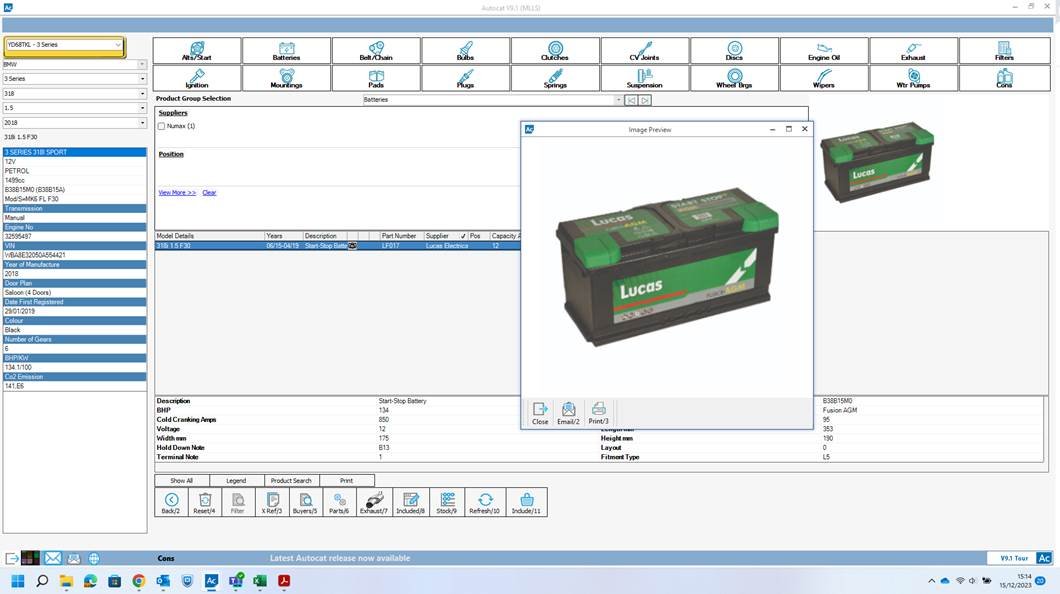1060x594 pixels.
Task: Click the Include/11 basket button
Action: tap(526, 503)
